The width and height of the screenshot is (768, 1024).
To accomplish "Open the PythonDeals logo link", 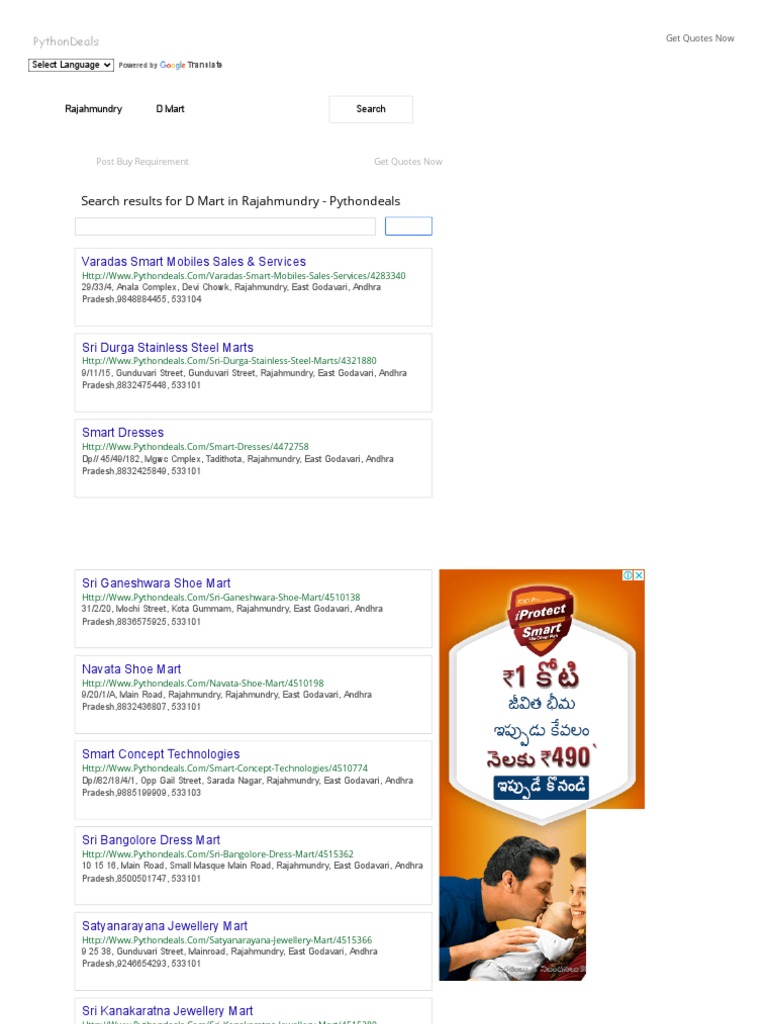I will [x=66, y=41].
